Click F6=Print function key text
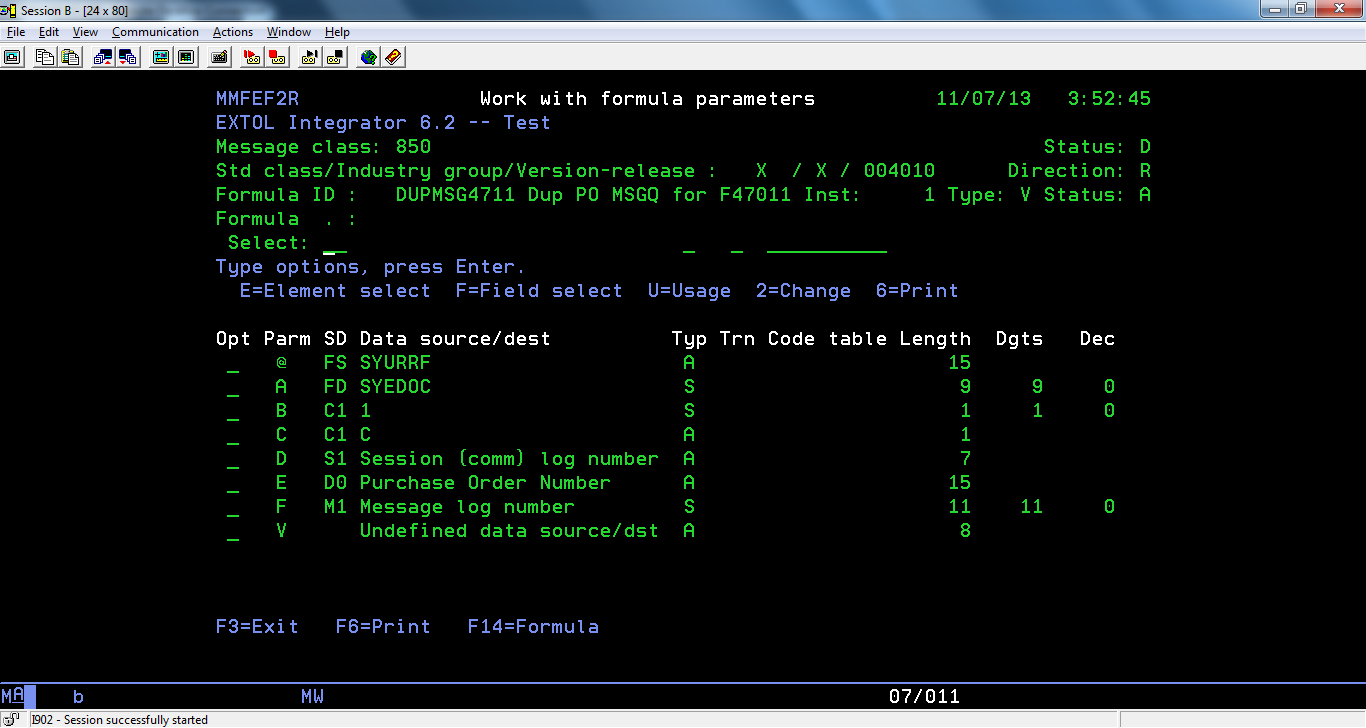This screenshot has width=1366, height=728. point(383,627)
